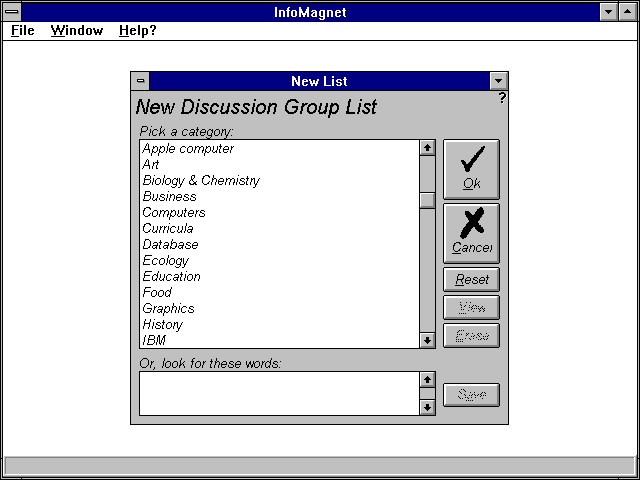Image resolution: width=640 pixels, height=480 pixels.
Task: Select Biology & Chemistry from the list
Action: pos(201,181)
